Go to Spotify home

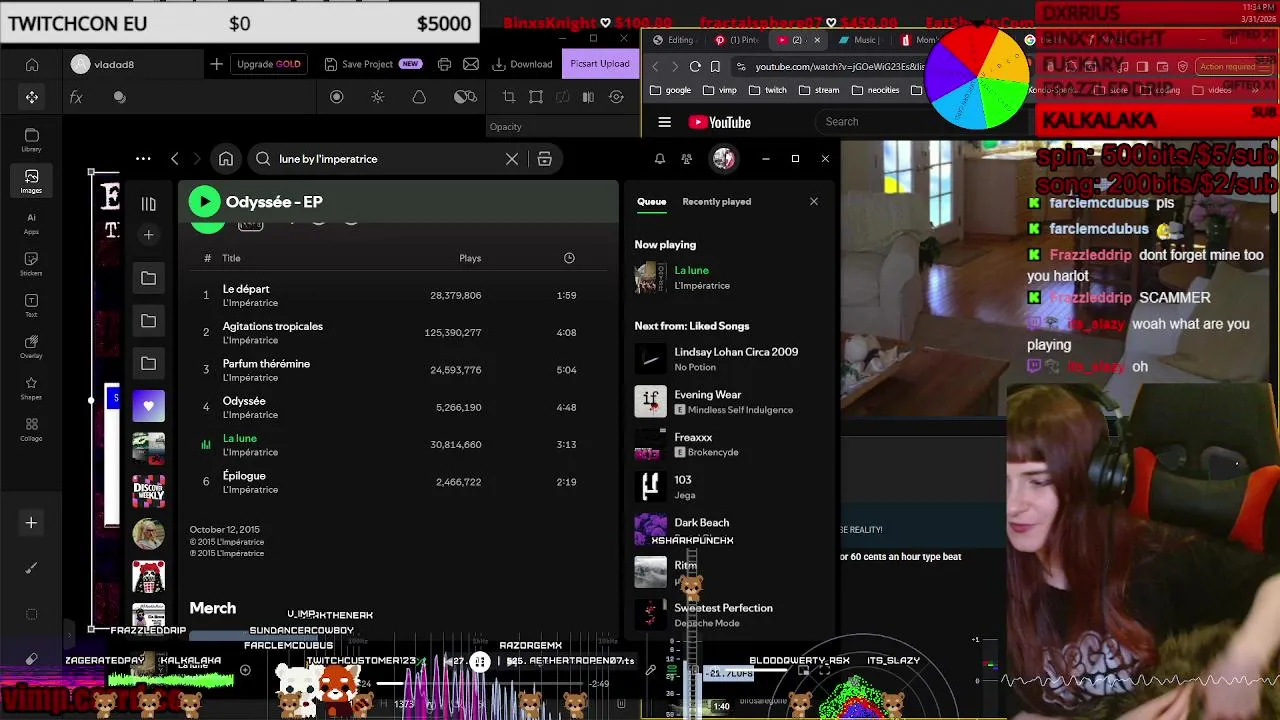tap(226, 159)
